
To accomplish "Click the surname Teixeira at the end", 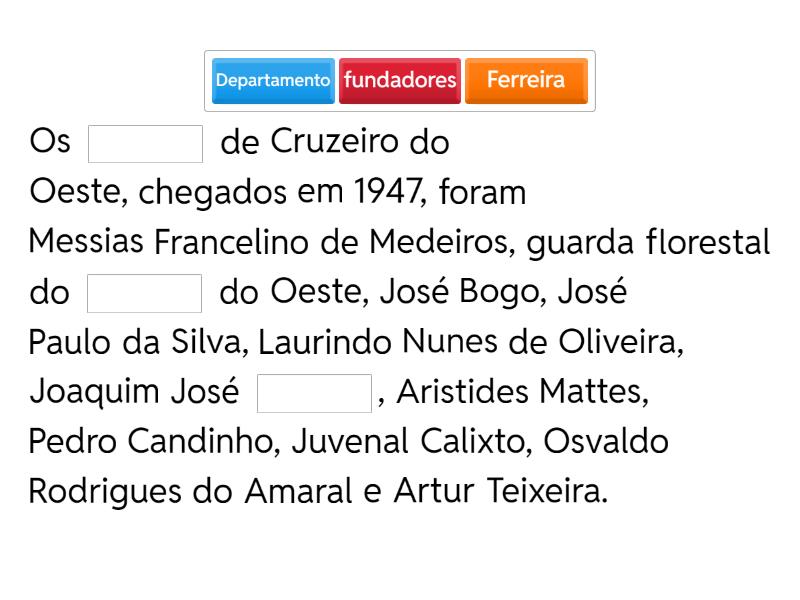I will point(546,492).
